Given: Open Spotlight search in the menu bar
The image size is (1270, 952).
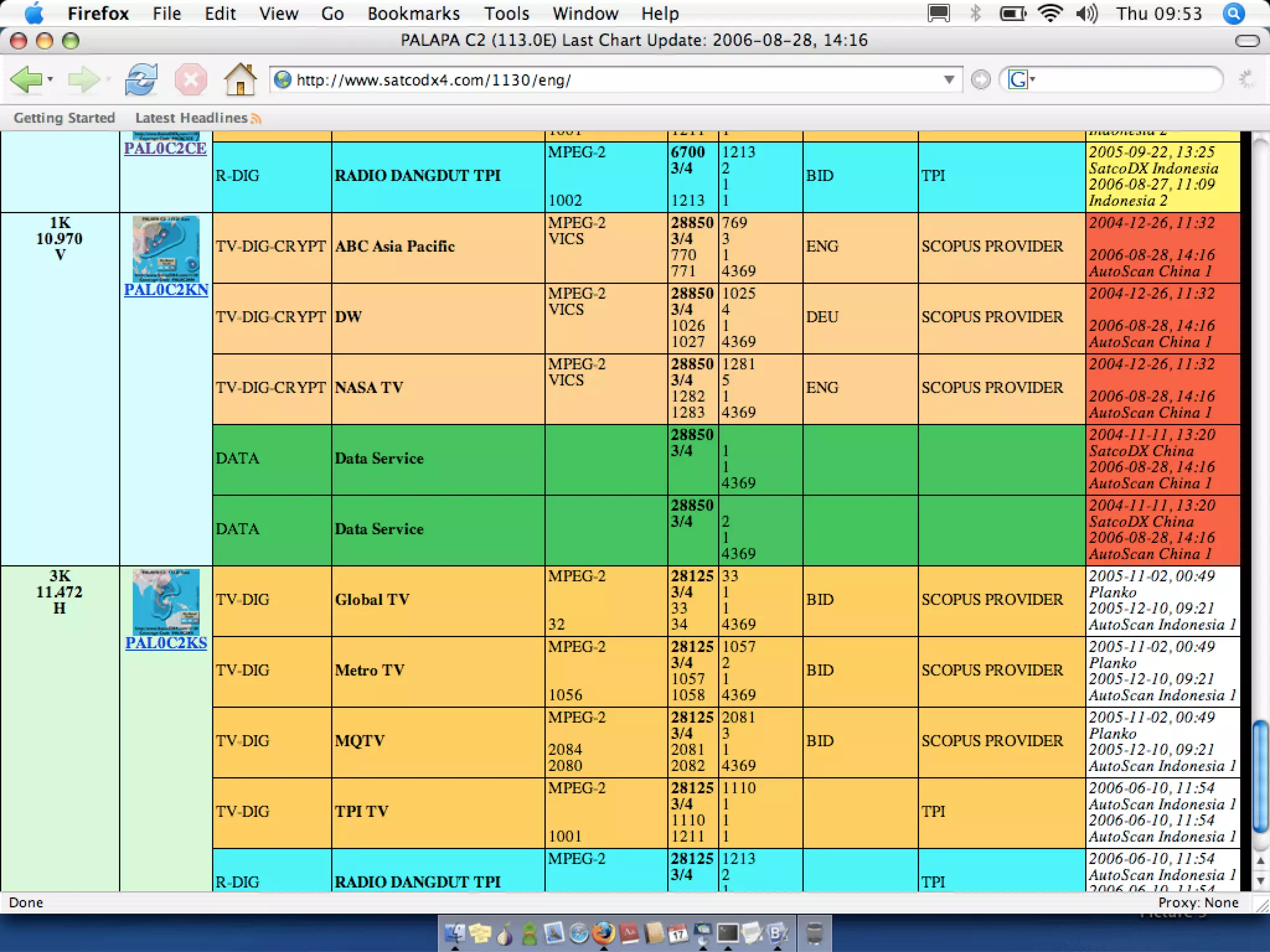Looking at the screenshot, I should tap(1233, 13).
